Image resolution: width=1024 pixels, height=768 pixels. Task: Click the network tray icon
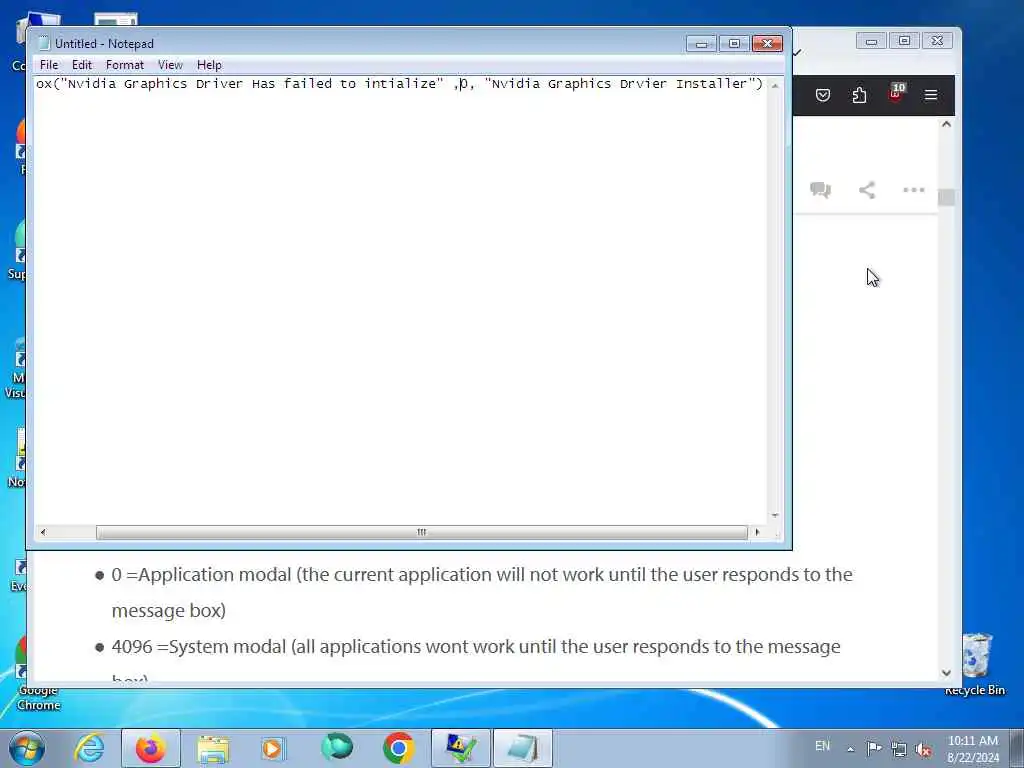899,749
